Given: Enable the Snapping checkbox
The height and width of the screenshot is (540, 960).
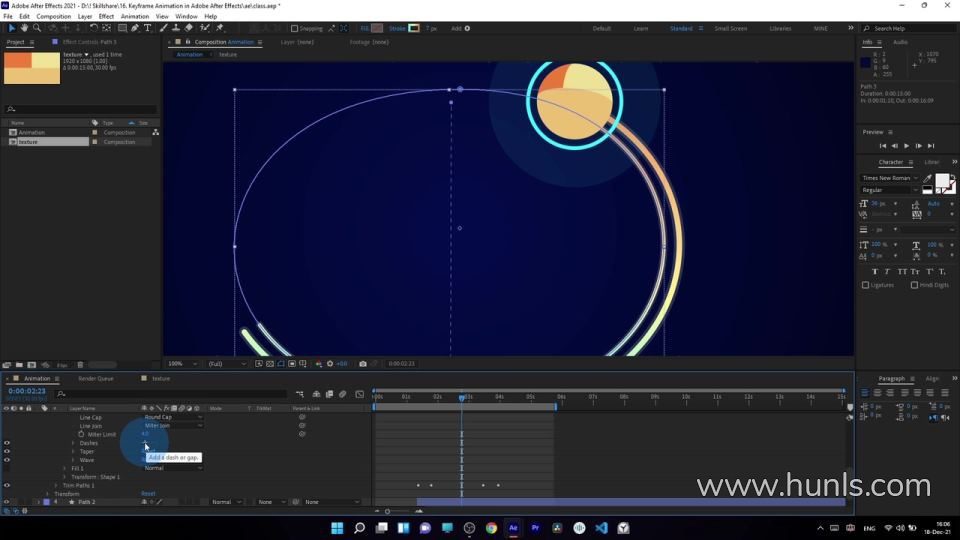Looking at the screenshot, I should 295,28.
